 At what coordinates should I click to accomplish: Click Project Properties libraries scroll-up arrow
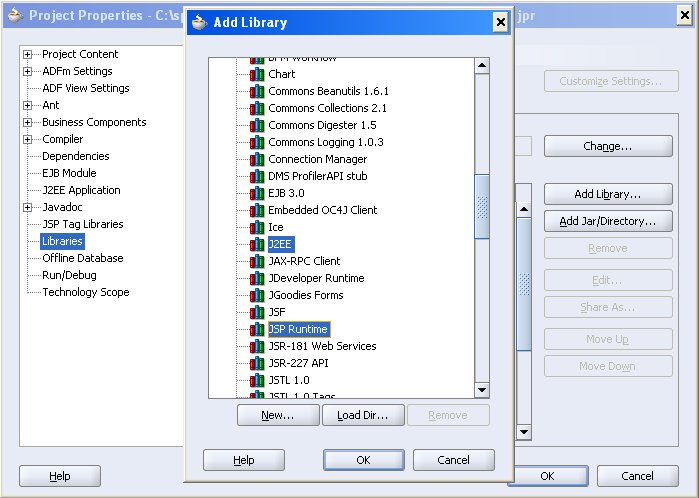(524, 209)
